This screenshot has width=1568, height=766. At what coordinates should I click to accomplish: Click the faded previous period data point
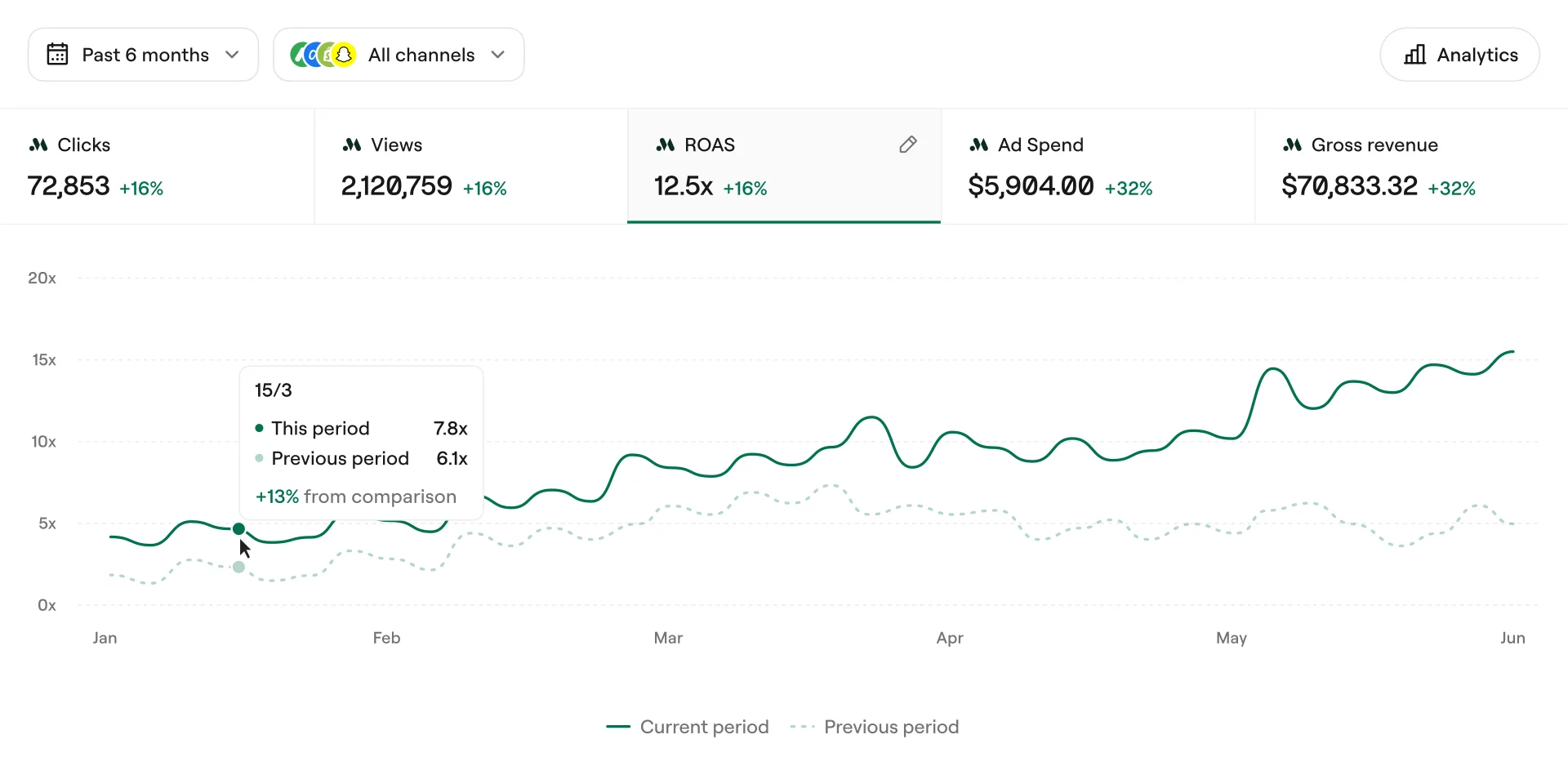238,567
